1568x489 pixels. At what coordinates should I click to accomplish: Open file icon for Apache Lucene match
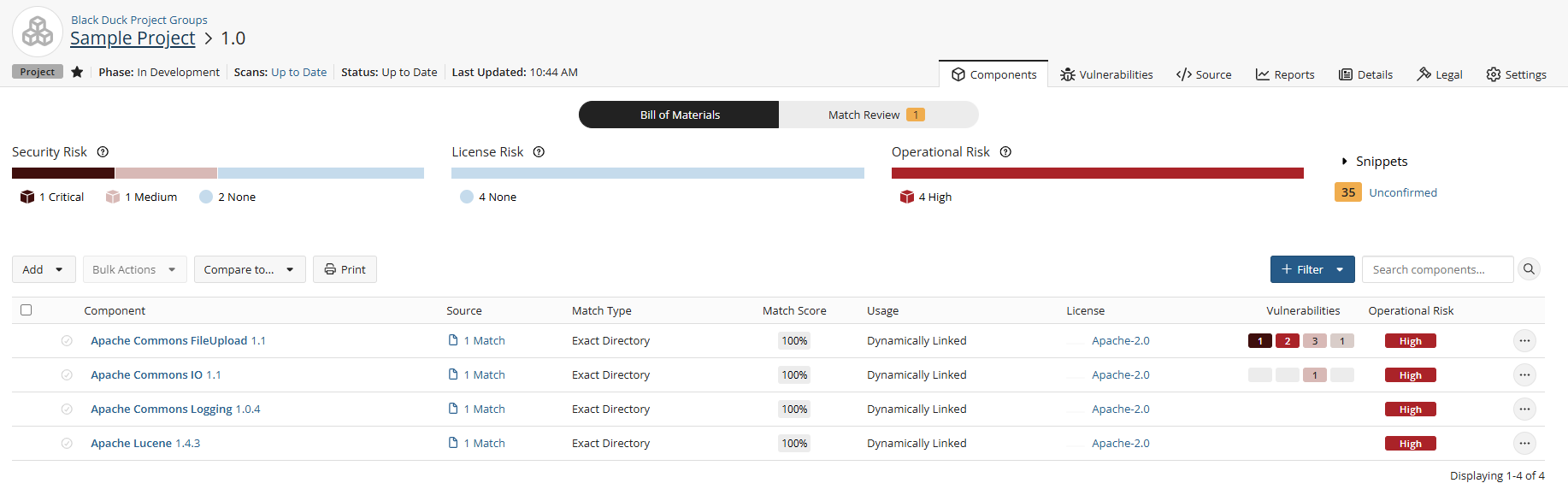point(453,443)
